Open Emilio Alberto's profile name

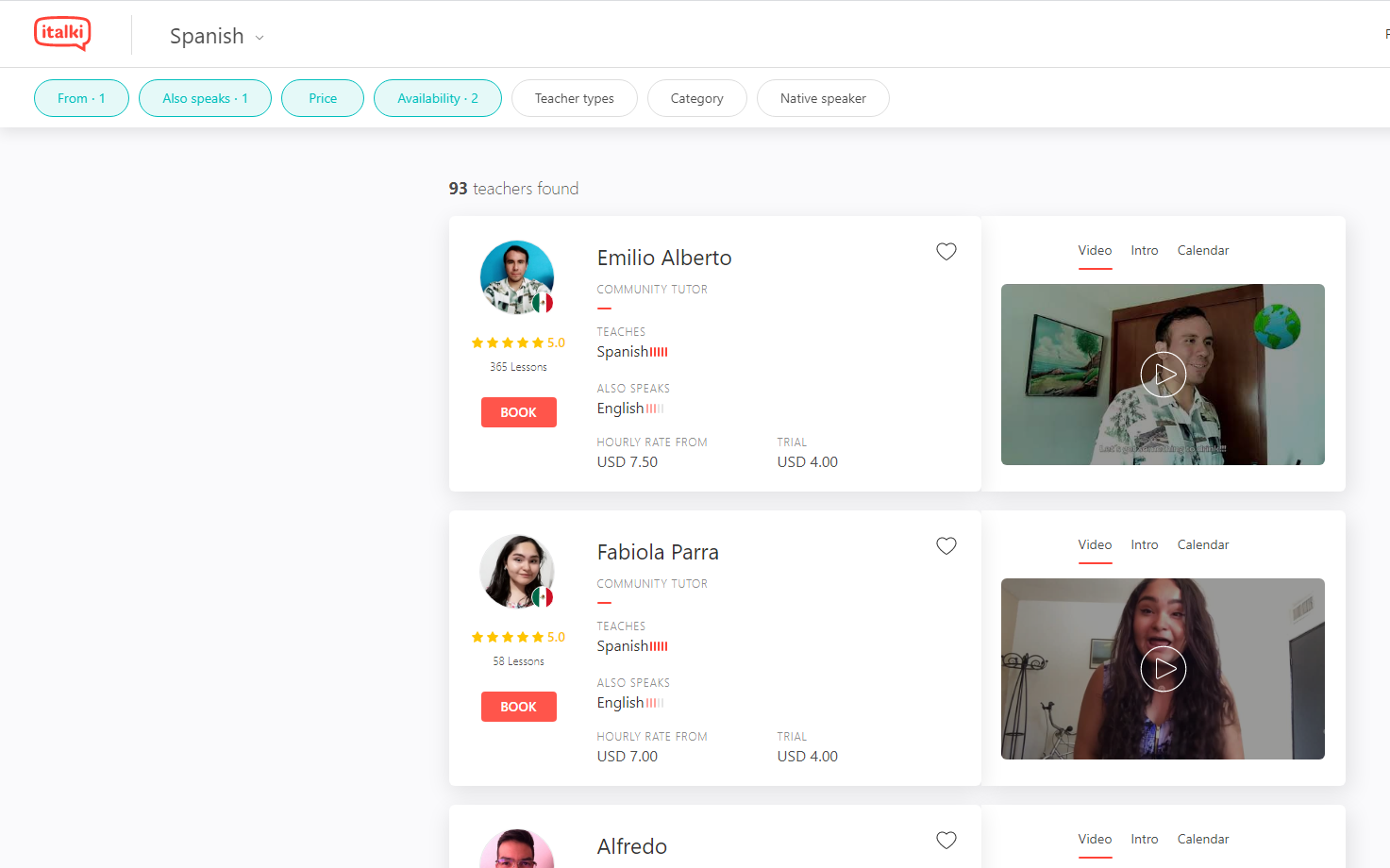[664, 258]
